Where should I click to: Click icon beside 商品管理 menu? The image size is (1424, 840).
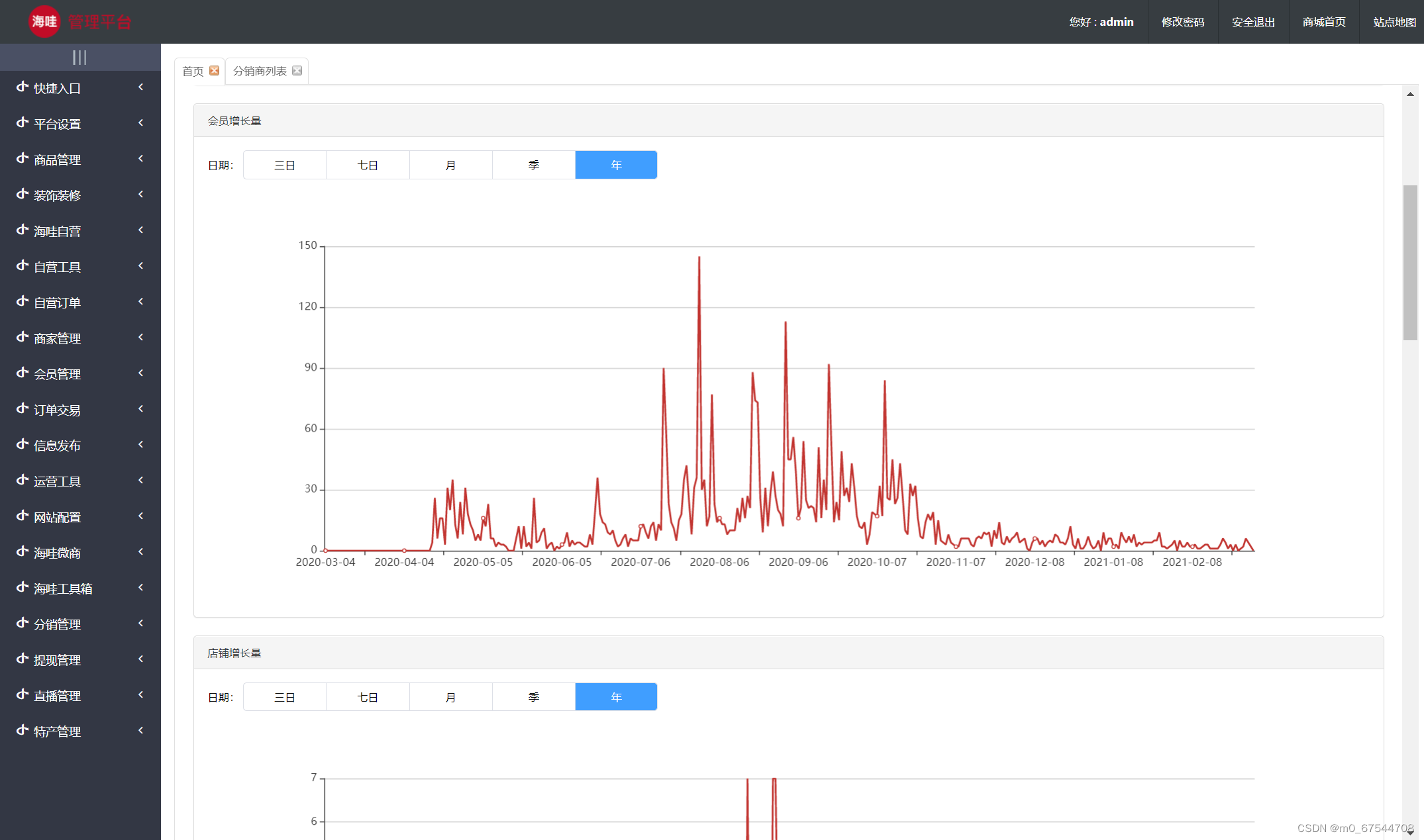point(23,159)
